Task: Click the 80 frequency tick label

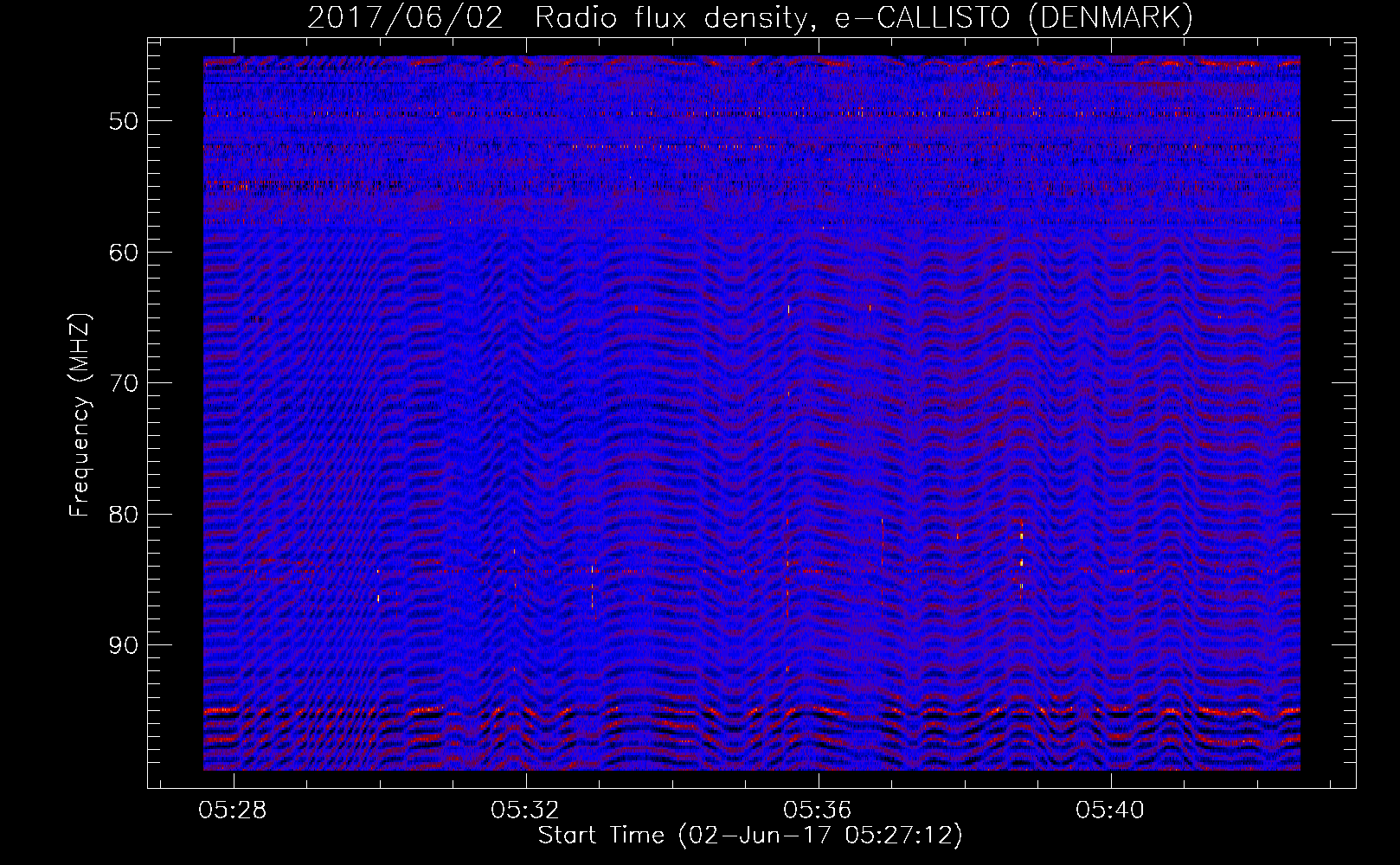Action: tap(124, 514)
